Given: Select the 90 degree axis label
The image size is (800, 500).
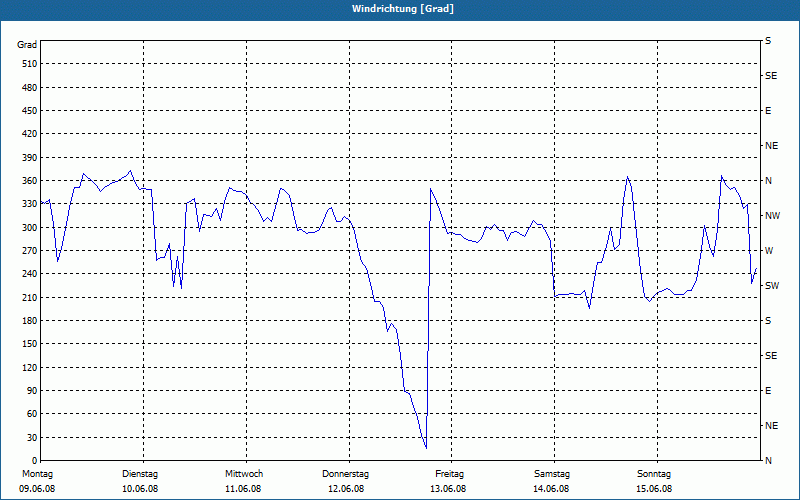Looking at the screenshot, I should (x=32, y=391).
